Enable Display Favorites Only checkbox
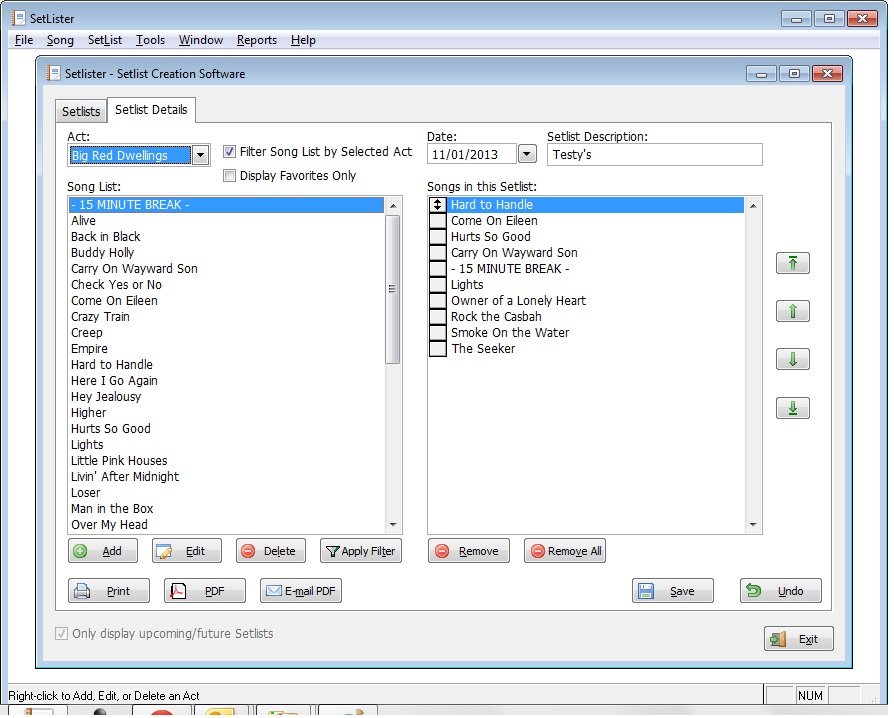The height and width of the screenshot is (718, 894). click(x=230, y=176)
